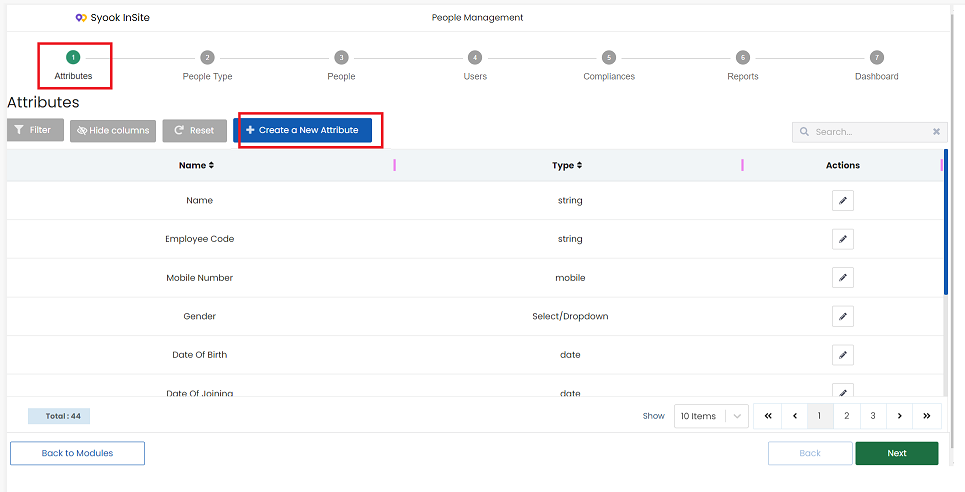The height and width of the screenshot is (492, 965).
Task: Toggle the Hide columns option
Action: tap(113, 131)
